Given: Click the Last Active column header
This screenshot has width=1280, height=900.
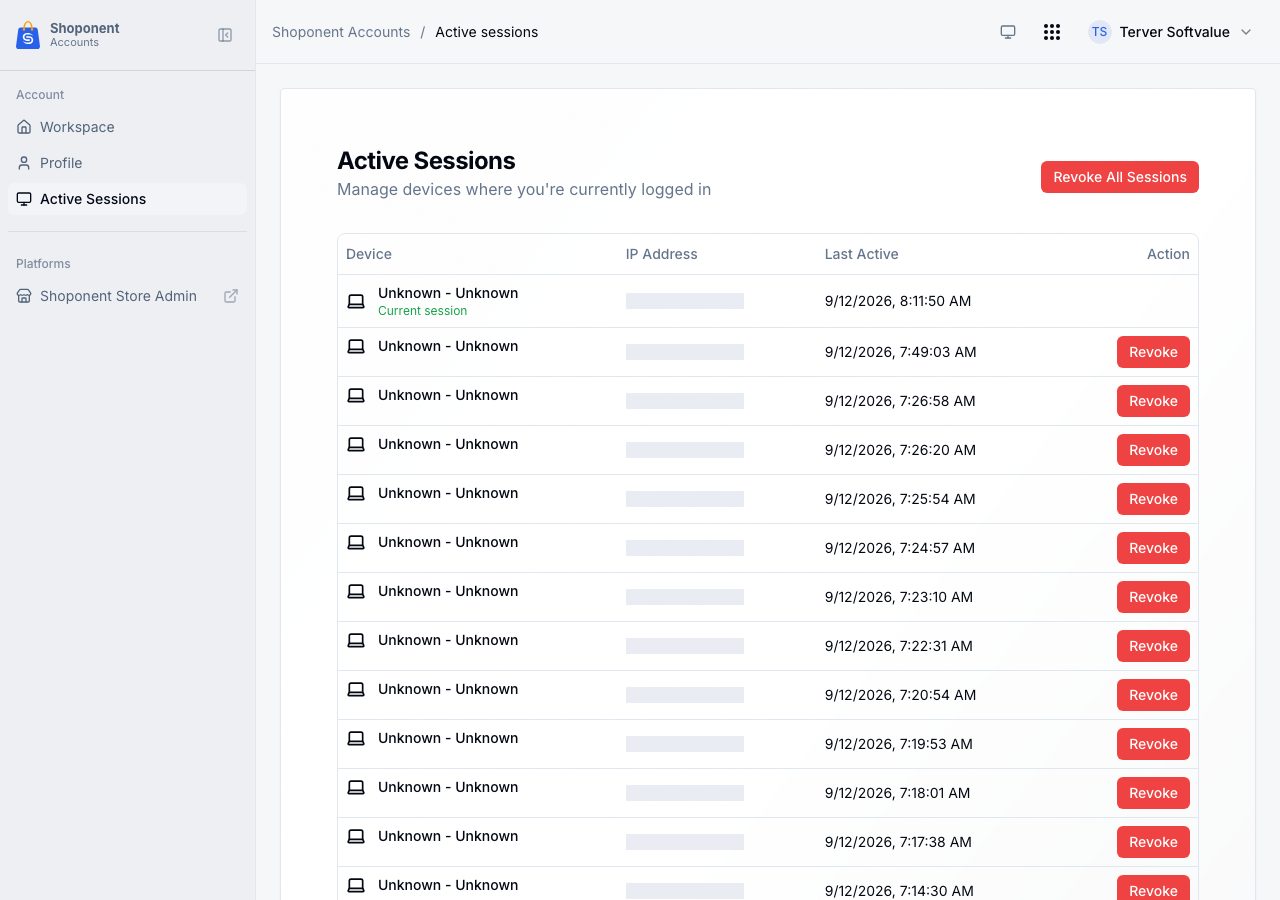Looking at the screenshot, I should pos(862,254).
